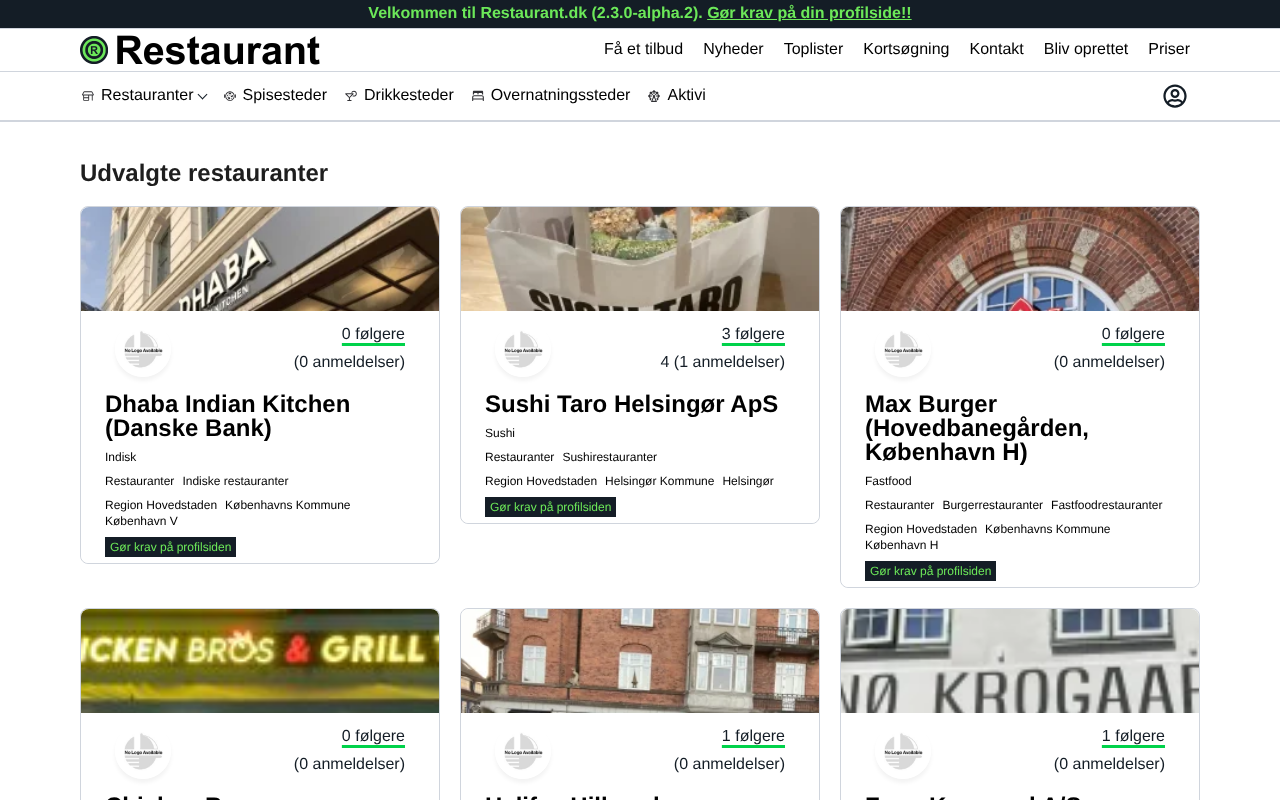Click the Sushirestauranter category tag
This screenshot has height=800, width=1280.
click(610, 457)
